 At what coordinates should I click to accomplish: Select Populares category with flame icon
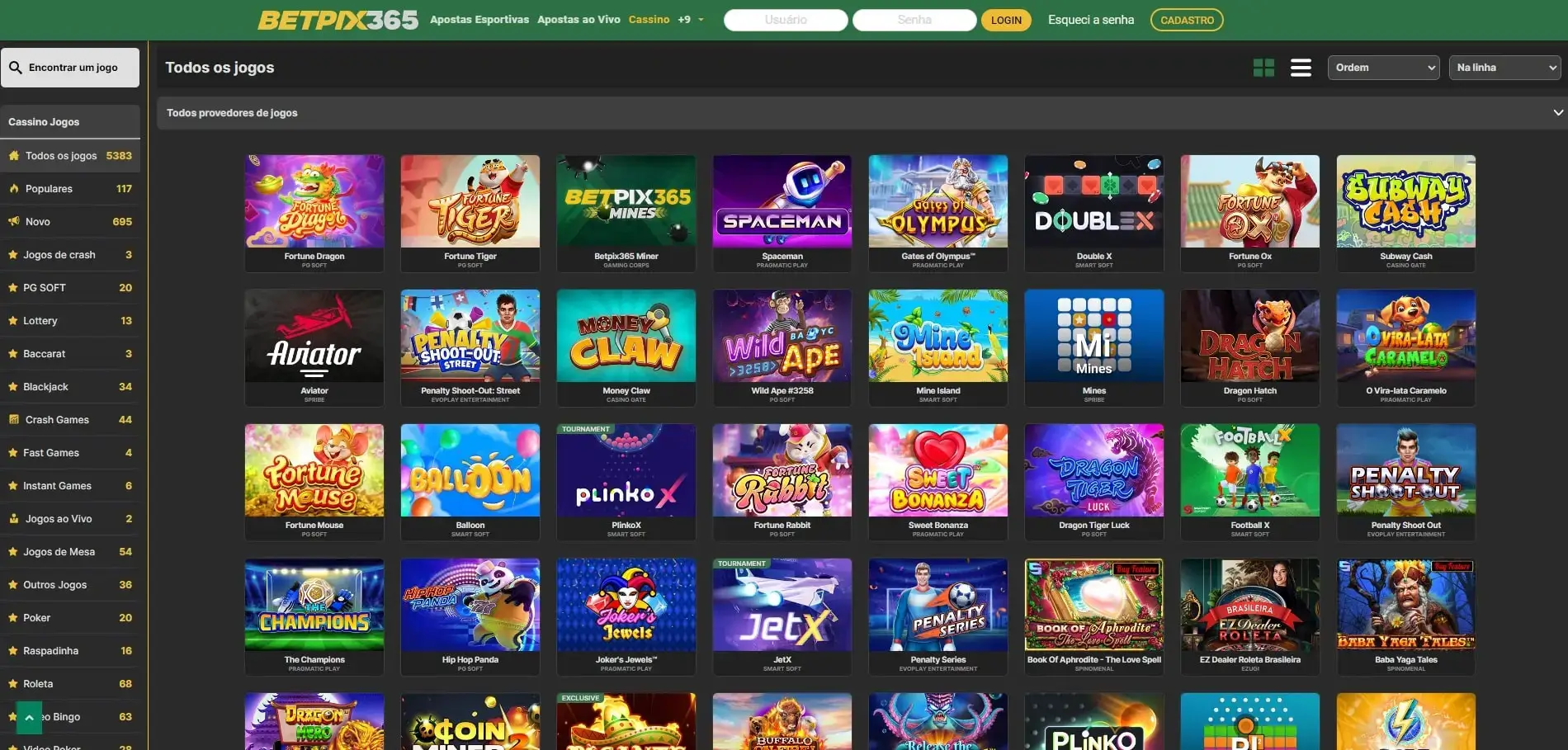click(70, 189)
